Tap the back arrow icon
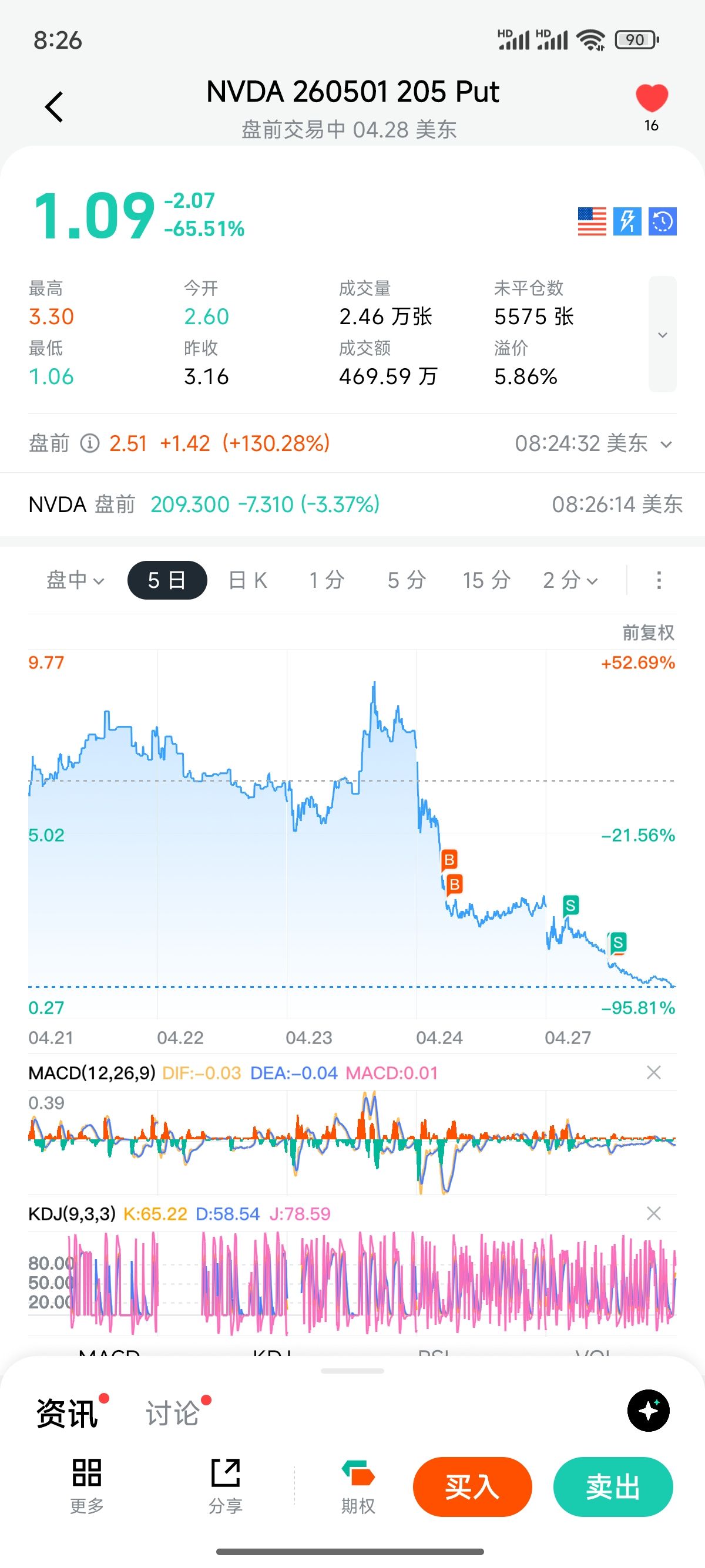Image resolution: width=705 pixels, height=1568 pixels. click(x=53, y=107)
